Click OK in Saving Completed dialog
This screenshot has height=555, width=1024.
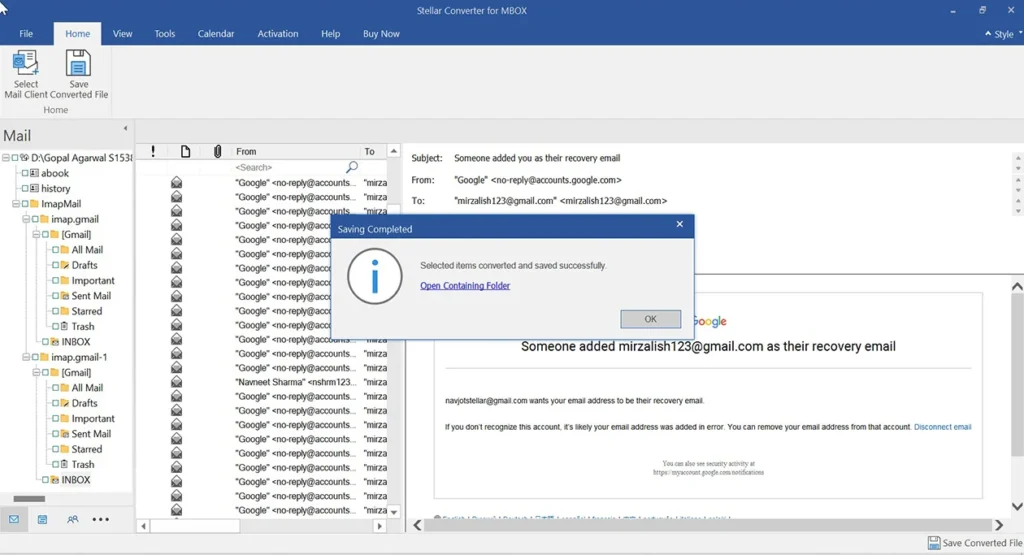tap(650, 319)
